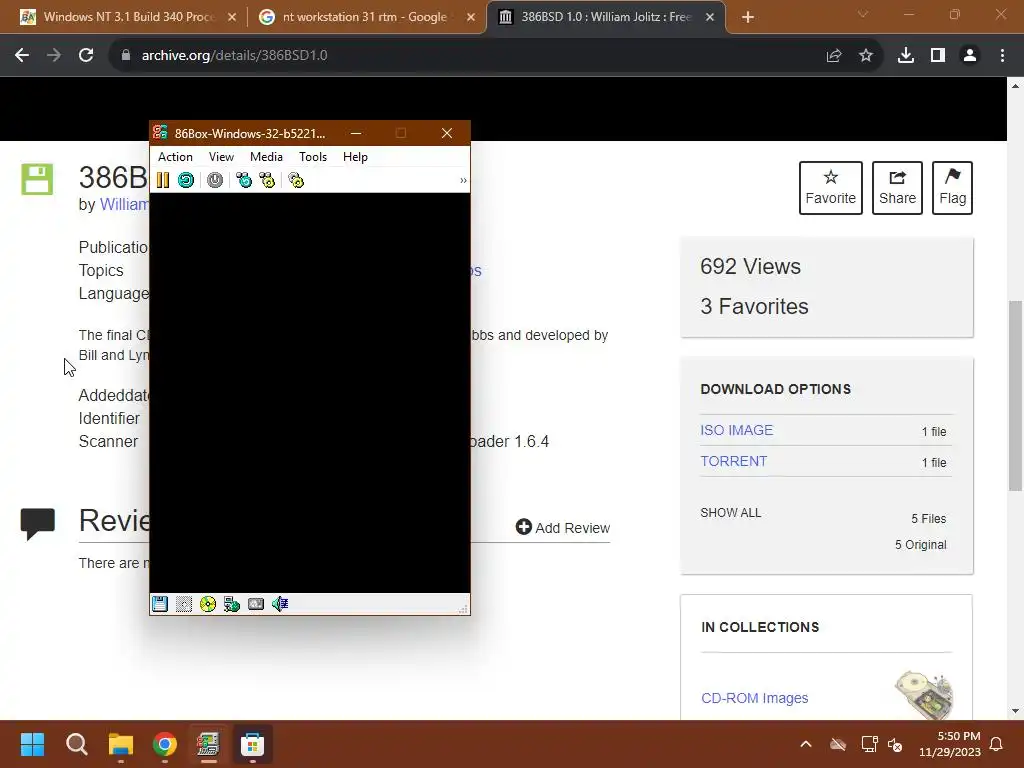Open the Help menu in 86Box
1024x768 pixels.
point(355,157)
